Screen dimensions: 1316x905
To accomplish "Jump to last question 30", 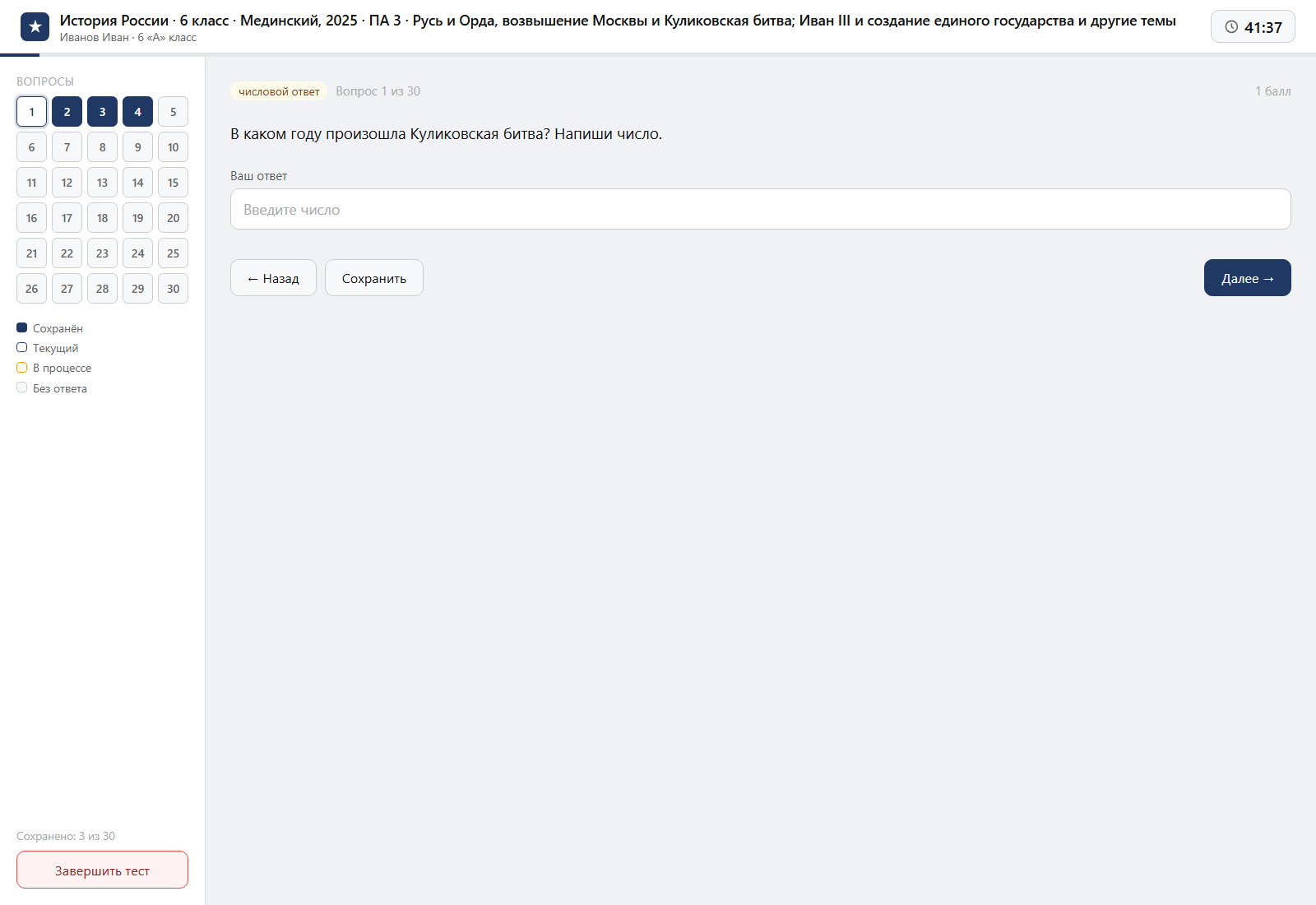I will pyautogui.click(x=173, y=289).
